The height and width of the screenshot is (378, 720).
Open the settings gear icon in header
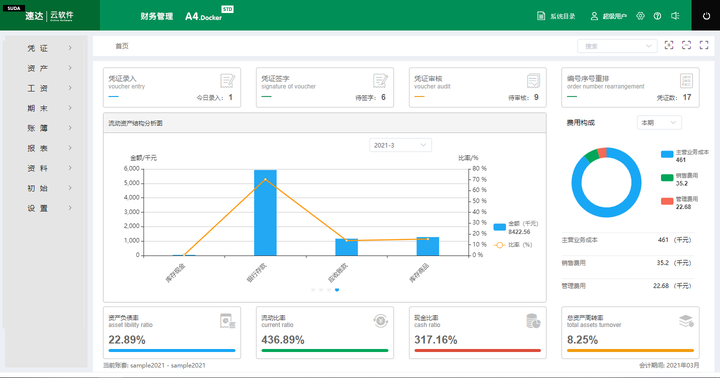(x=641, y=16)
